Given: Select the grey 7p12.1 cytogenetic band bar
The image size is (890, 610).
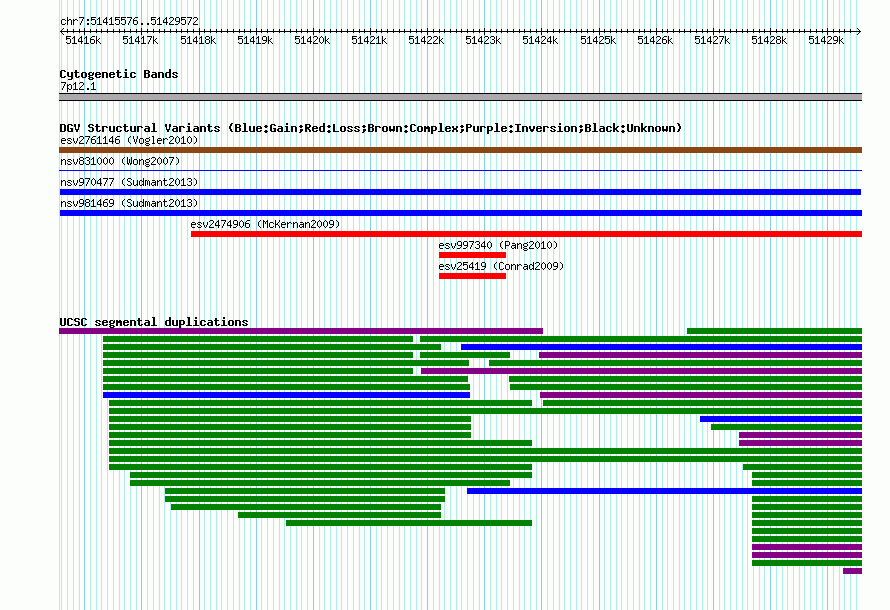Looking at the screenshot, I should point(460,97).
